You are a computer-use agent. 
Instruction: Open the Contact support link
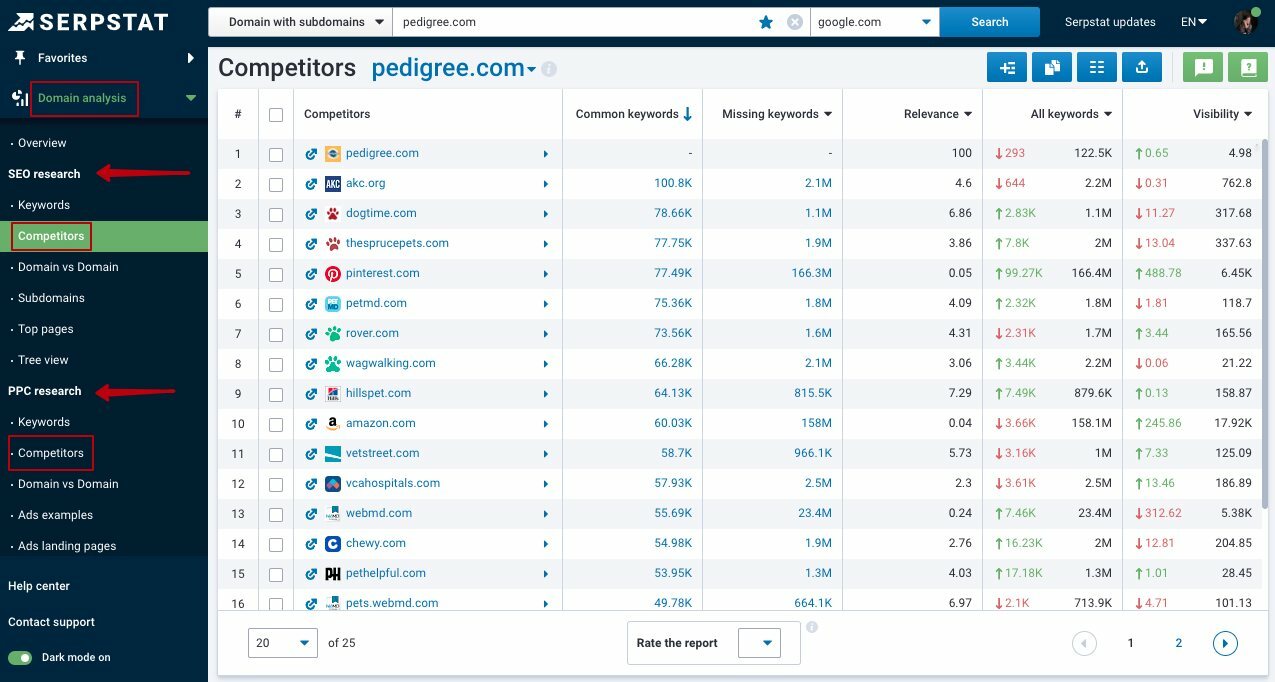[x=51, y=622]
